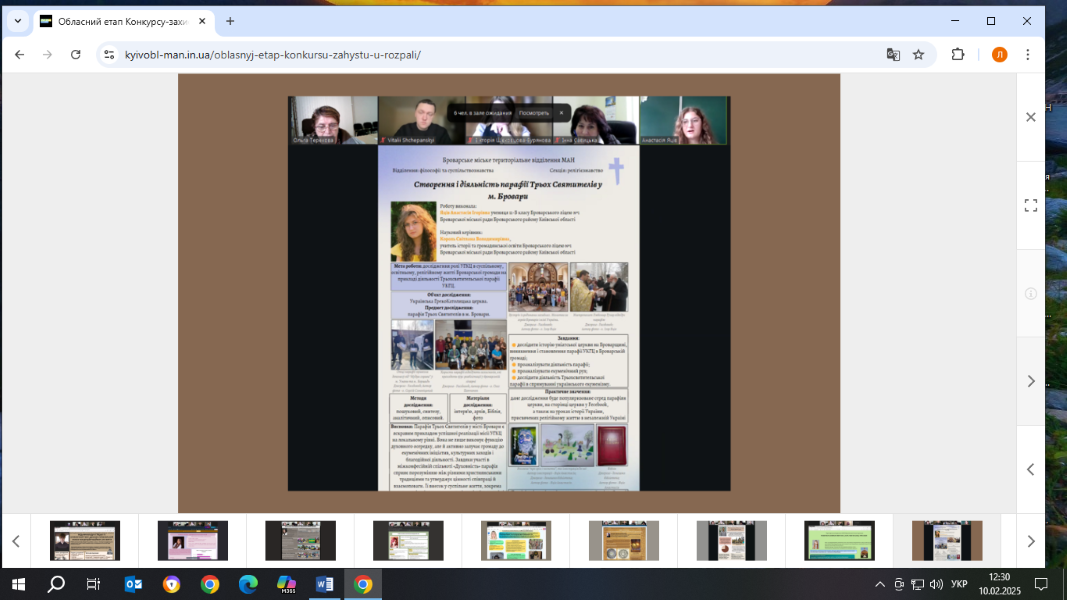Show image info in the lightbox
Image resolution: width=1067 pixels, height=600 pixels.
pyautogui.click(x=1031, y=293)
